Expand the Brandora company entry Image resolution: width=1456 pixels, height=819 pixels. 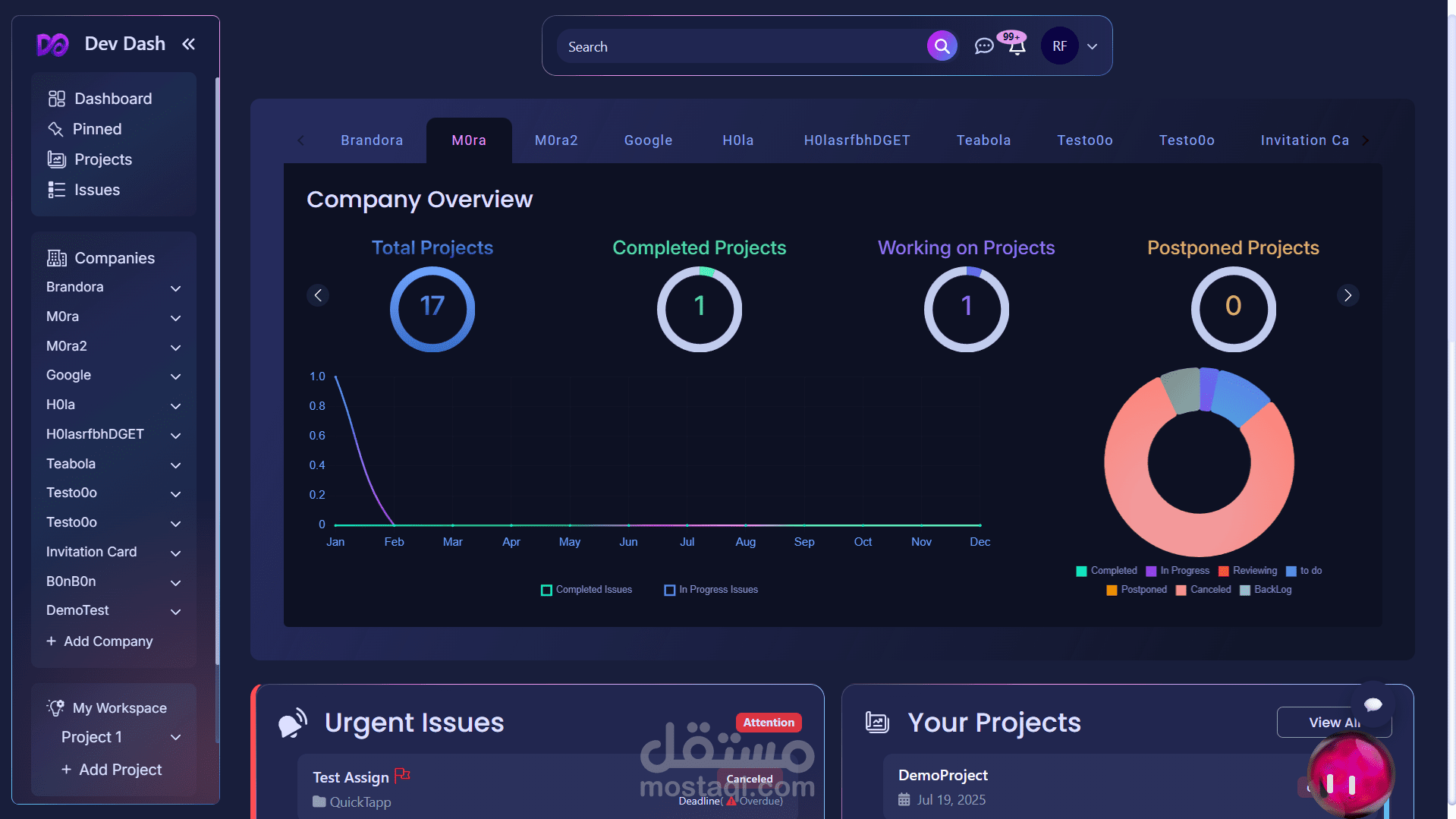click(175, 288)
